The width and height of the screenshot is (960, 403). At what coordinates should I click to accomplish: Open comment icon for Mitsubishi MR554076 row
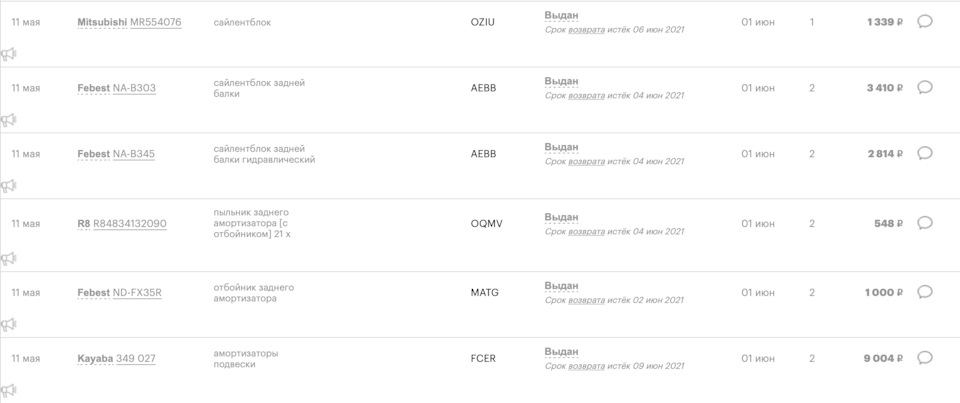(x=925, y=21)
